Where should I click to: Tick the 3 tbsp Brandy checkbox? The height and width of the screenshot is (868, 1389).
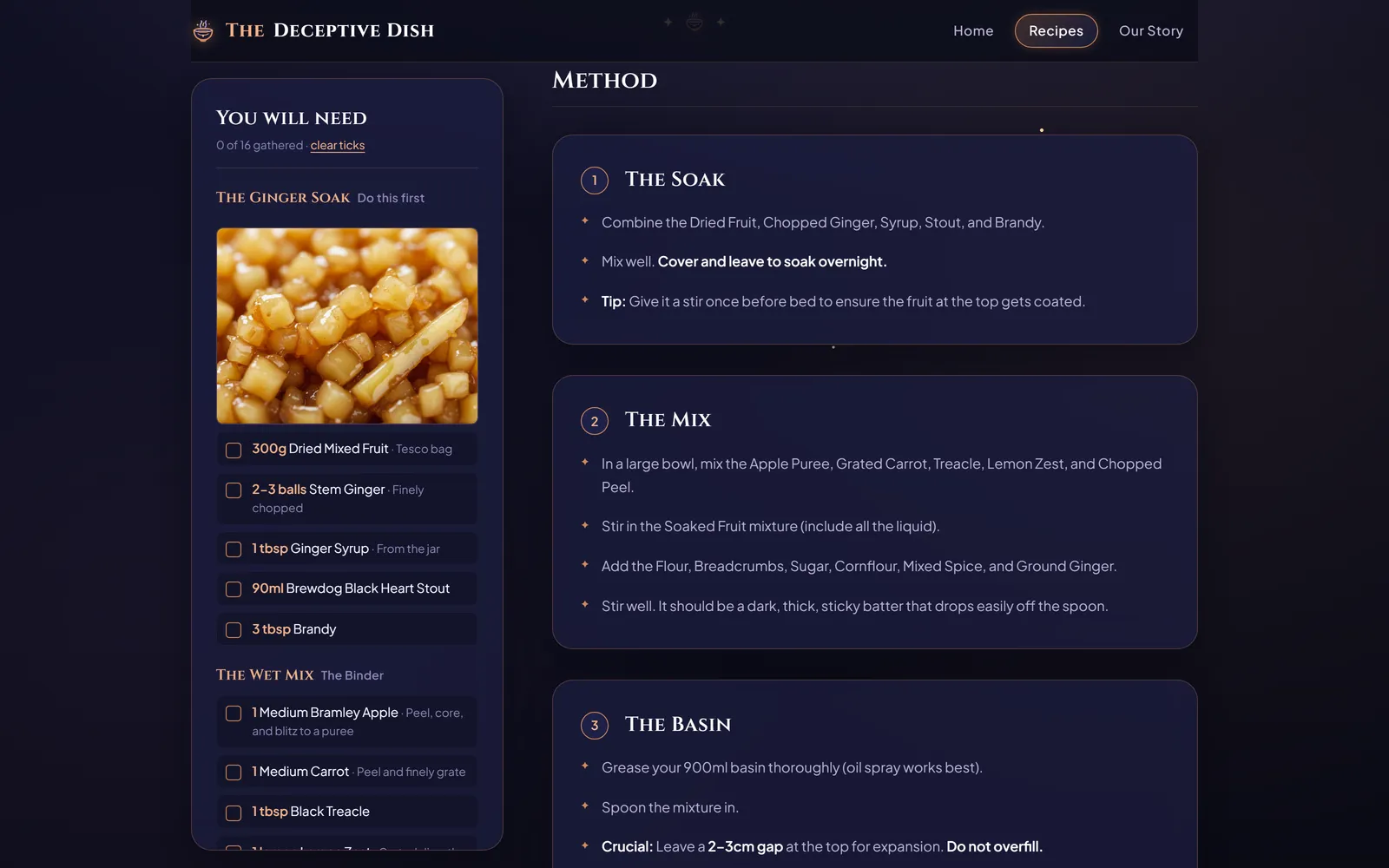coord(234,630)
